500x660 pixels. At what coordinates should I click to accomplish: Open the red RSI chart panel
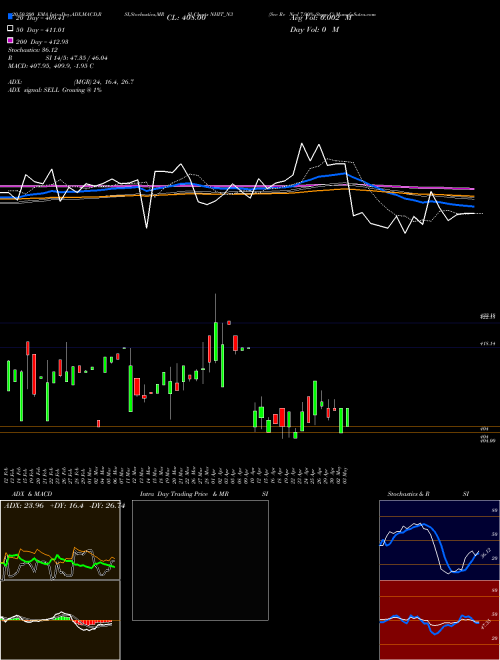click(x=439, y=620)
